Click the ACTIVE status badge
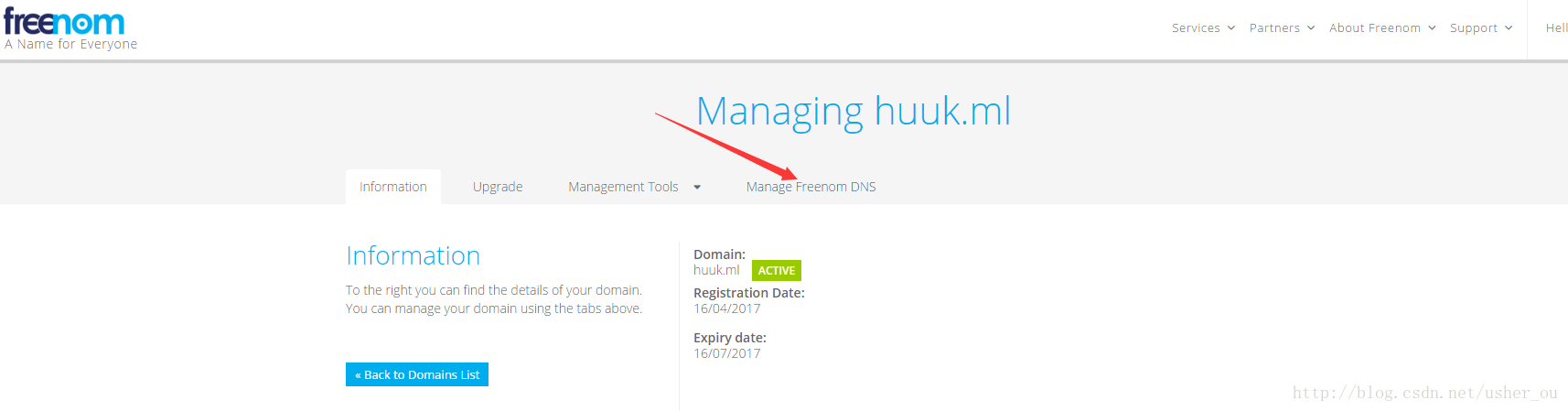Screen dimensions: 1568x411 point(777,271)
